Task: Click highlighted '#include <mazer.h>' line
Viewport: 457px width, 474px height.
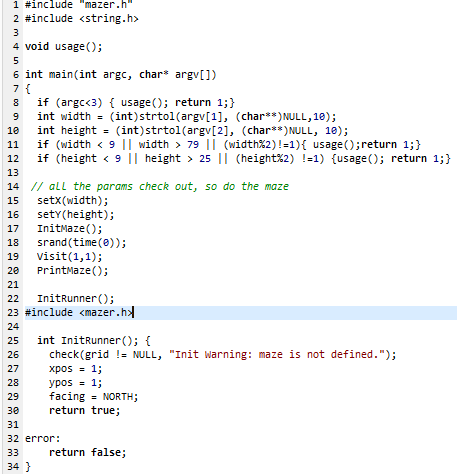Action: [241, 313]
